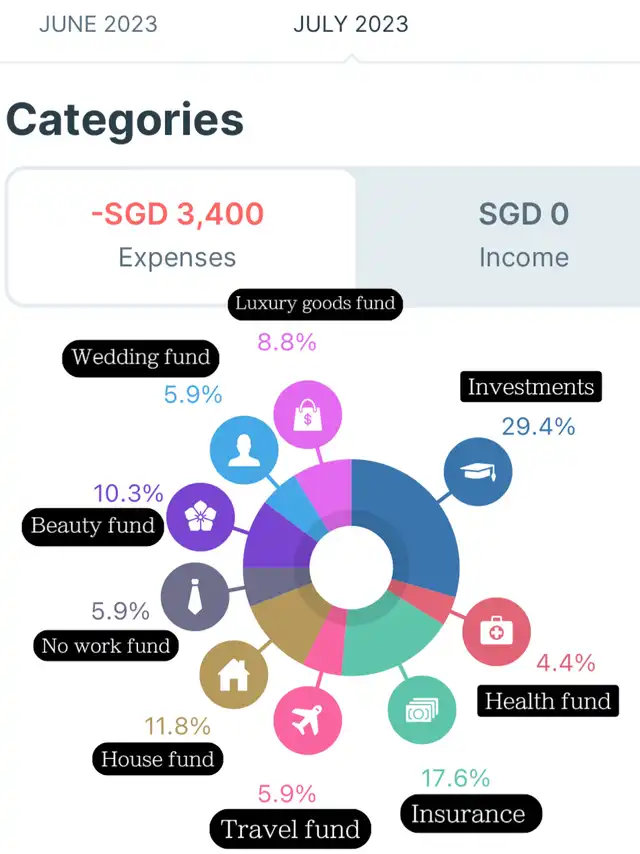Tap the airplane Travel fund icon
640x854 pixels.
(307, 720)
